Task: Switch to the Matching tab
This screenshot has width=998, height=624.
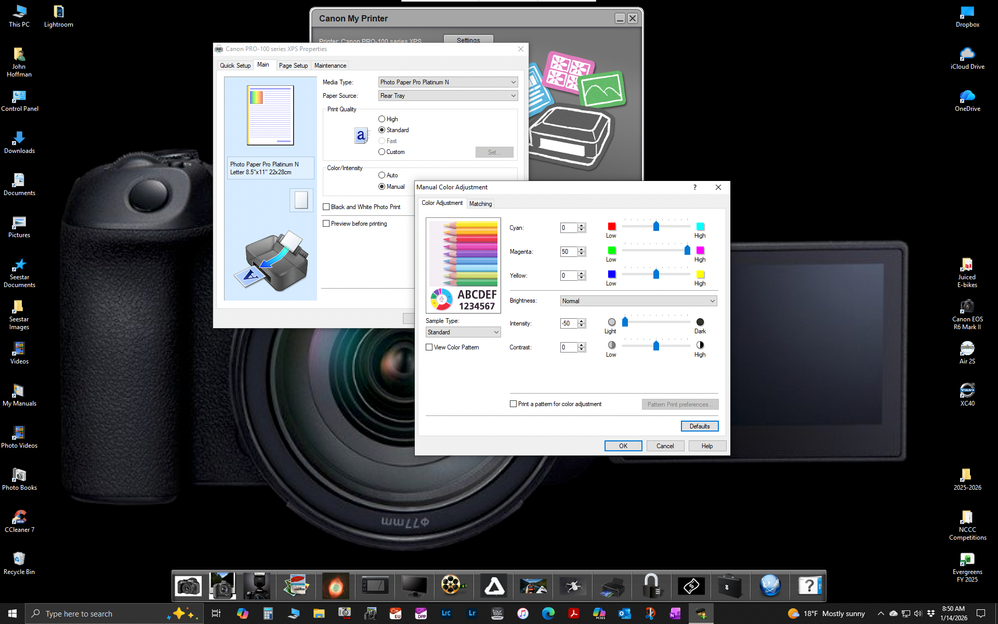Action: click(481, 203)
